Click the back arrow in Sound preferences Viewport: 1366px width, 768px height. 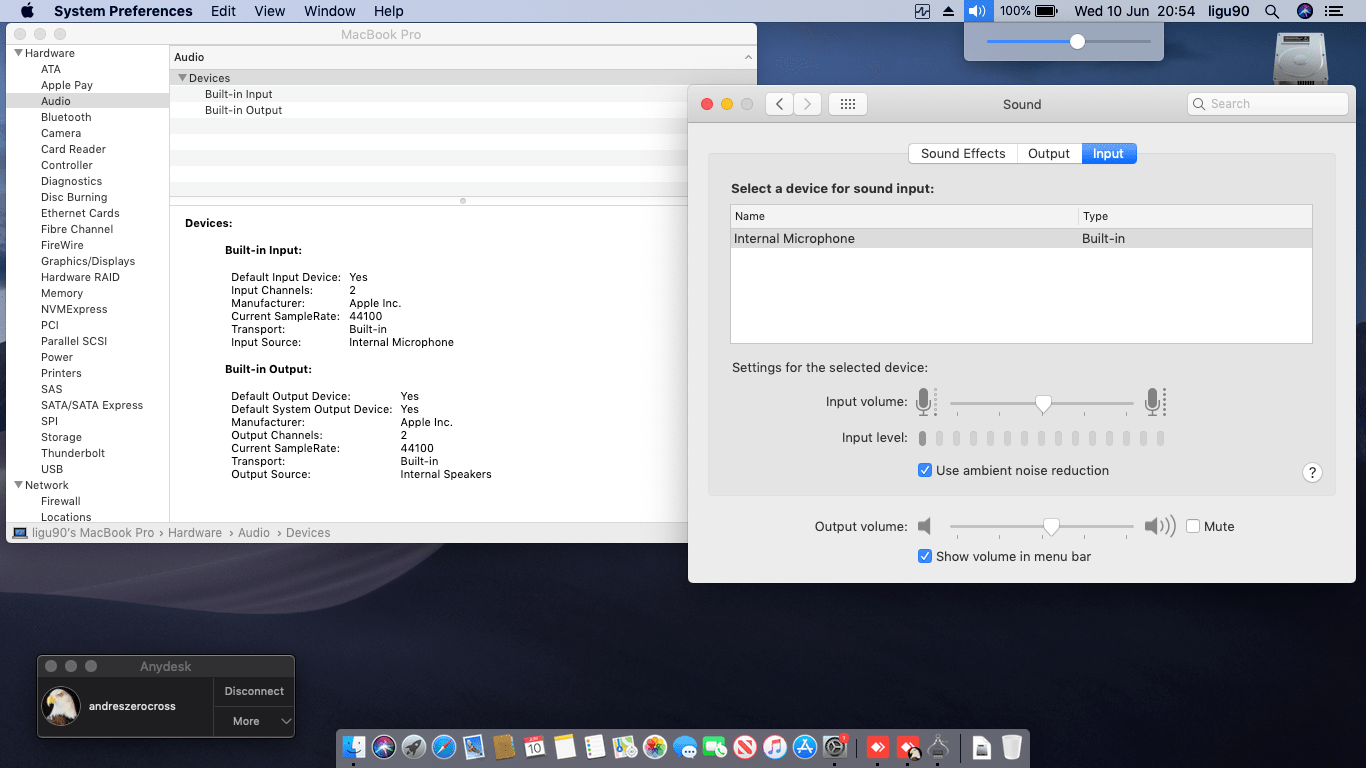click(x=779, y=104)
